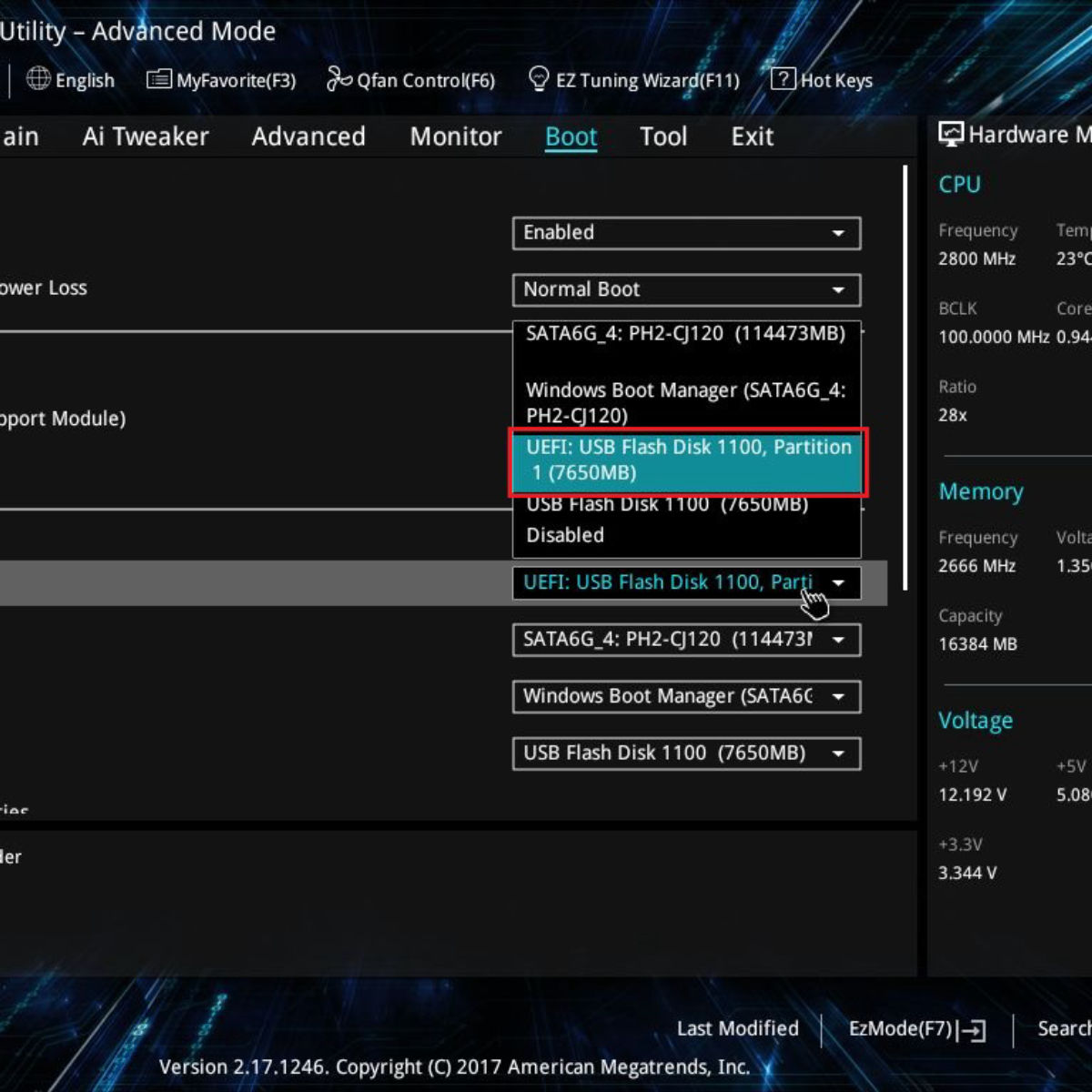
Task: Open the UEFI: USB Flash Disk boot option dropdown
Action: pos(687,582)
